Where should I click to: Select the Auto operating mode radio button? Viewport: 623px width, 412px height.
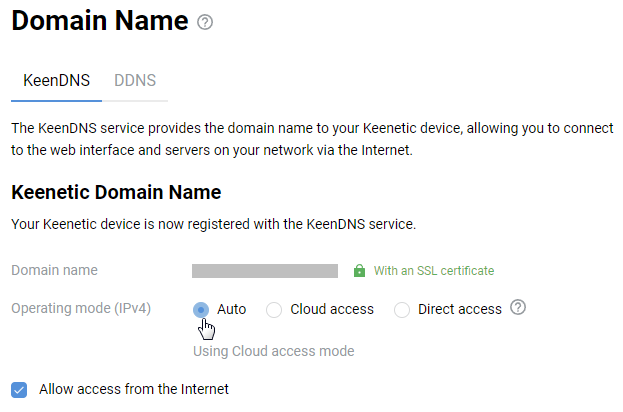[x=201, y=310]
